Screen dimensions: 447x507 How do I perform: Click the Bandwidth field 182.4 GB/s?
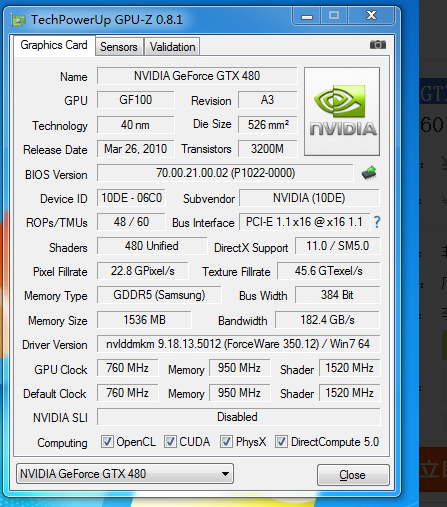point(327,320)
